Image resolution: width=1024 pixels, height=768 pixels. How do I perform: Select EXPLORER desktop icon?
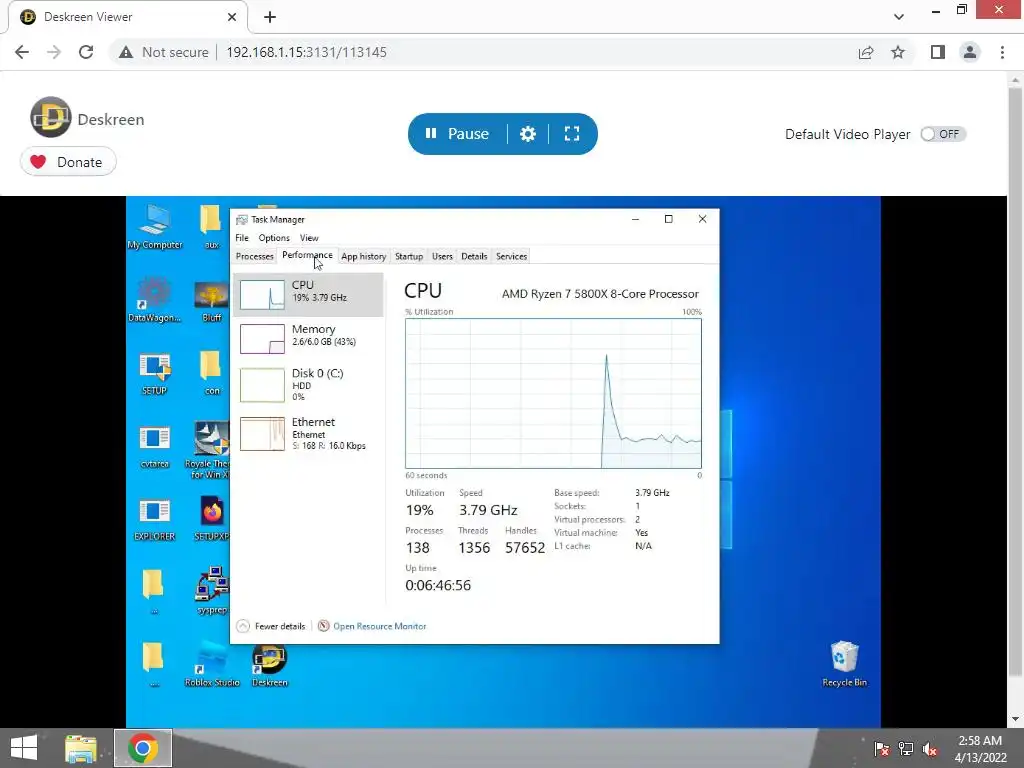(x=155, y=520)
